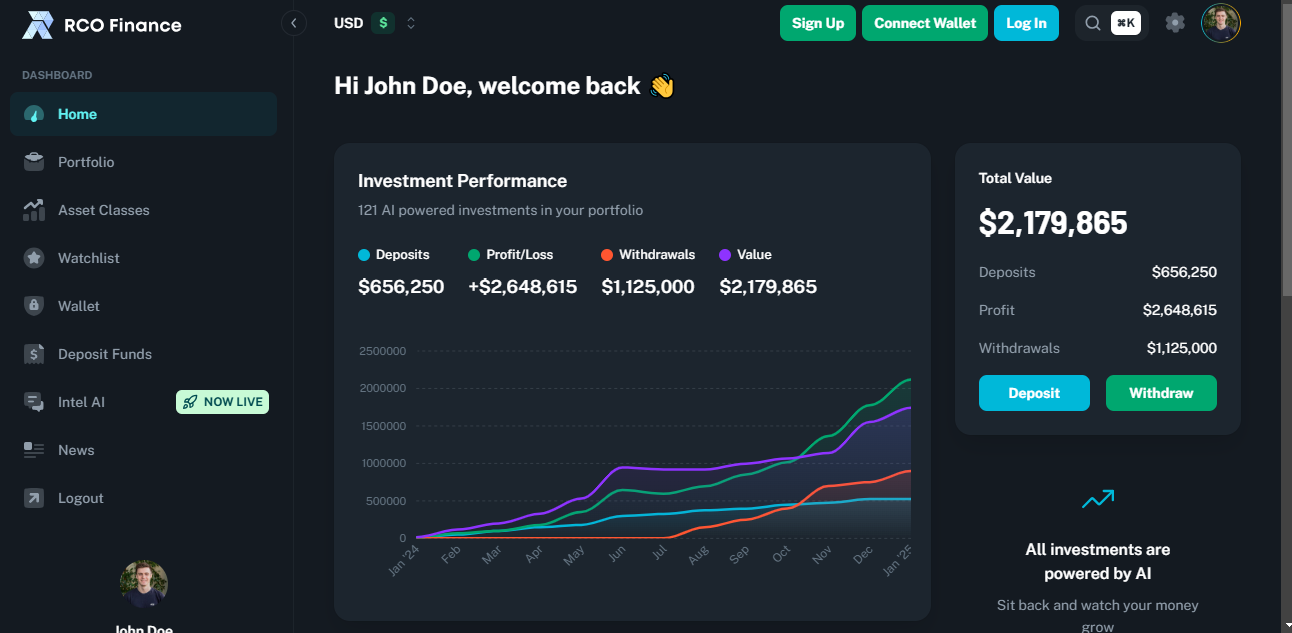Select the Asset Classes sidebar icon
This screenshot has height=633, width=1292.
click(33, 209)
